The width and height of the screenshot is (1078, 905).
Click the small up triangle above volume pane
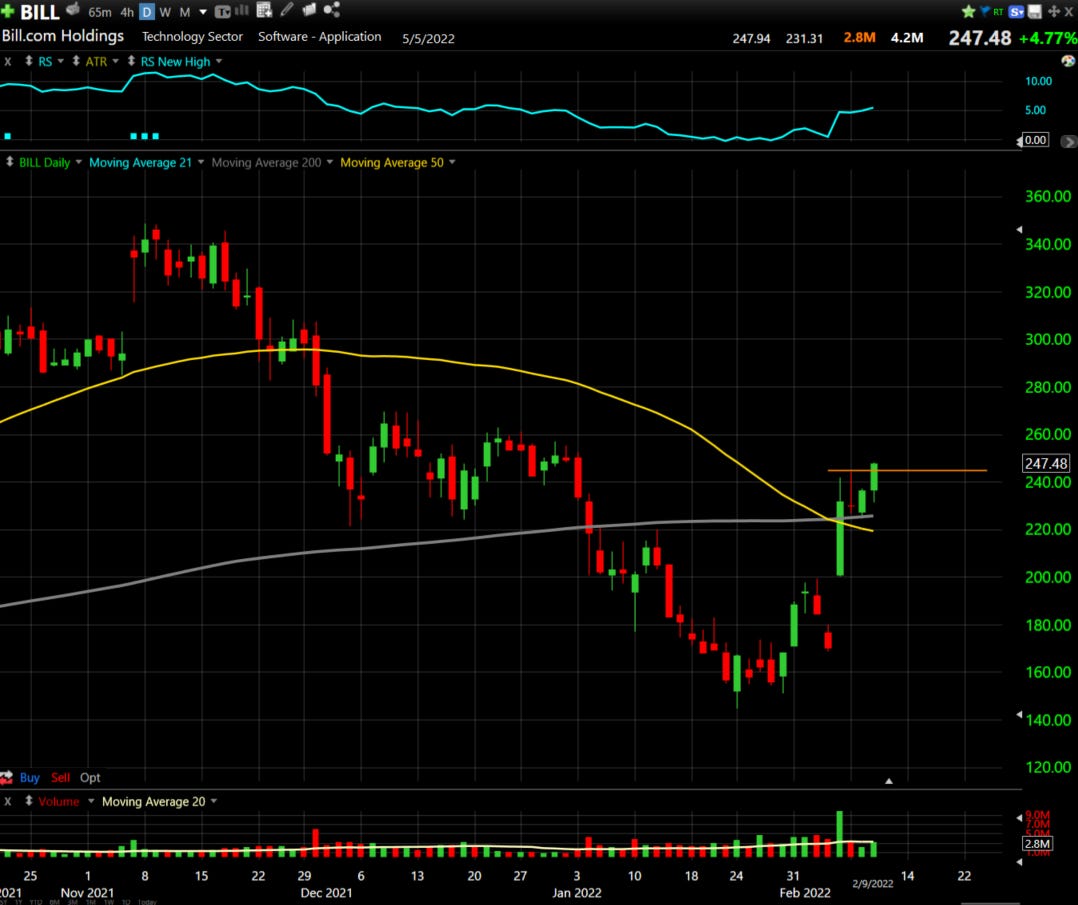(889, 781)
